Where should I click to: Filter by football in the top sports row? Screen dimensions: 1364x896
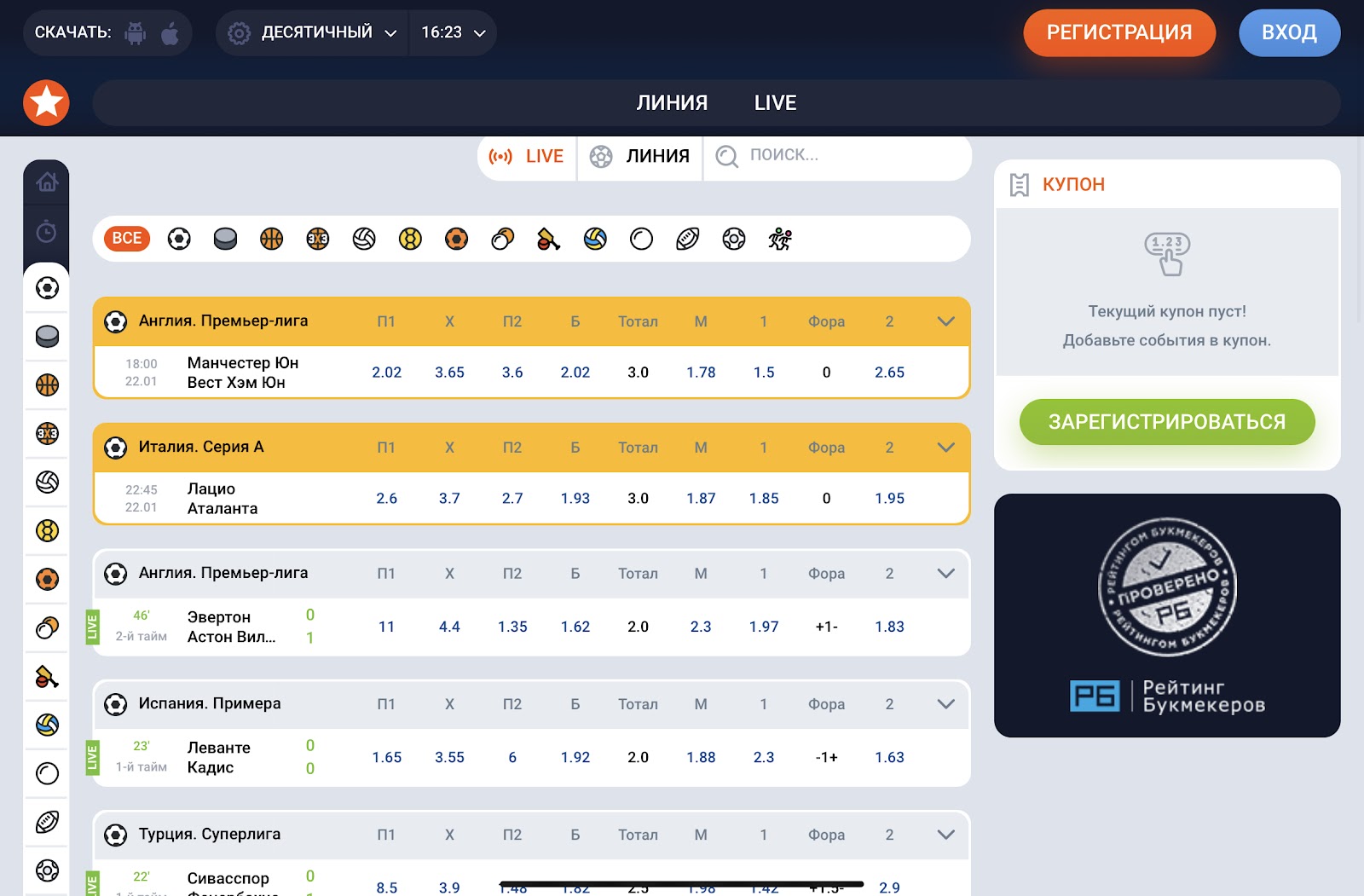179,239
